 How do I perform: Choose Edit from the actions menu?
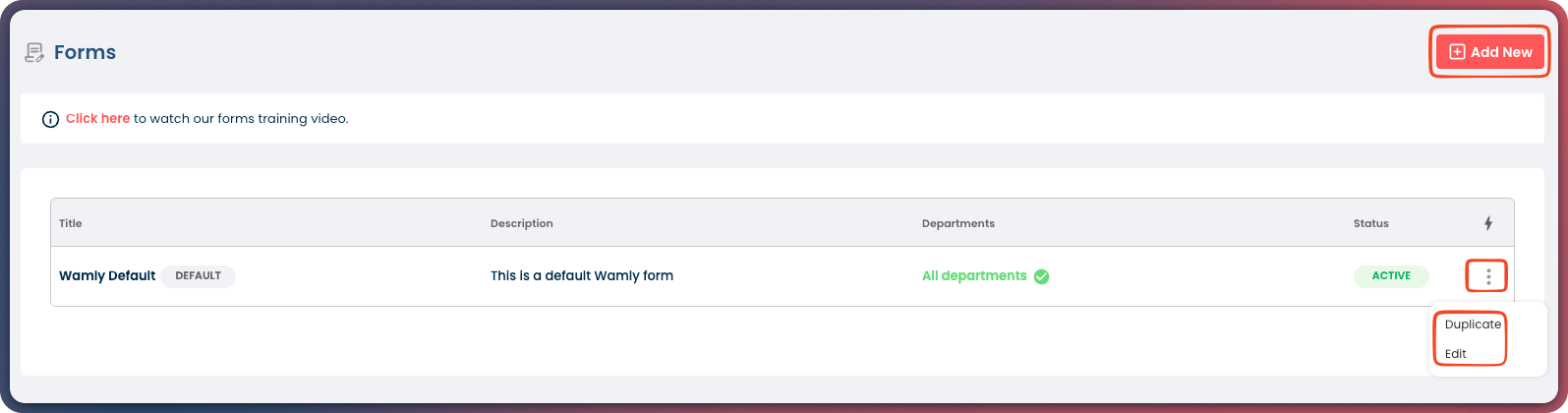click(1456, 354)
